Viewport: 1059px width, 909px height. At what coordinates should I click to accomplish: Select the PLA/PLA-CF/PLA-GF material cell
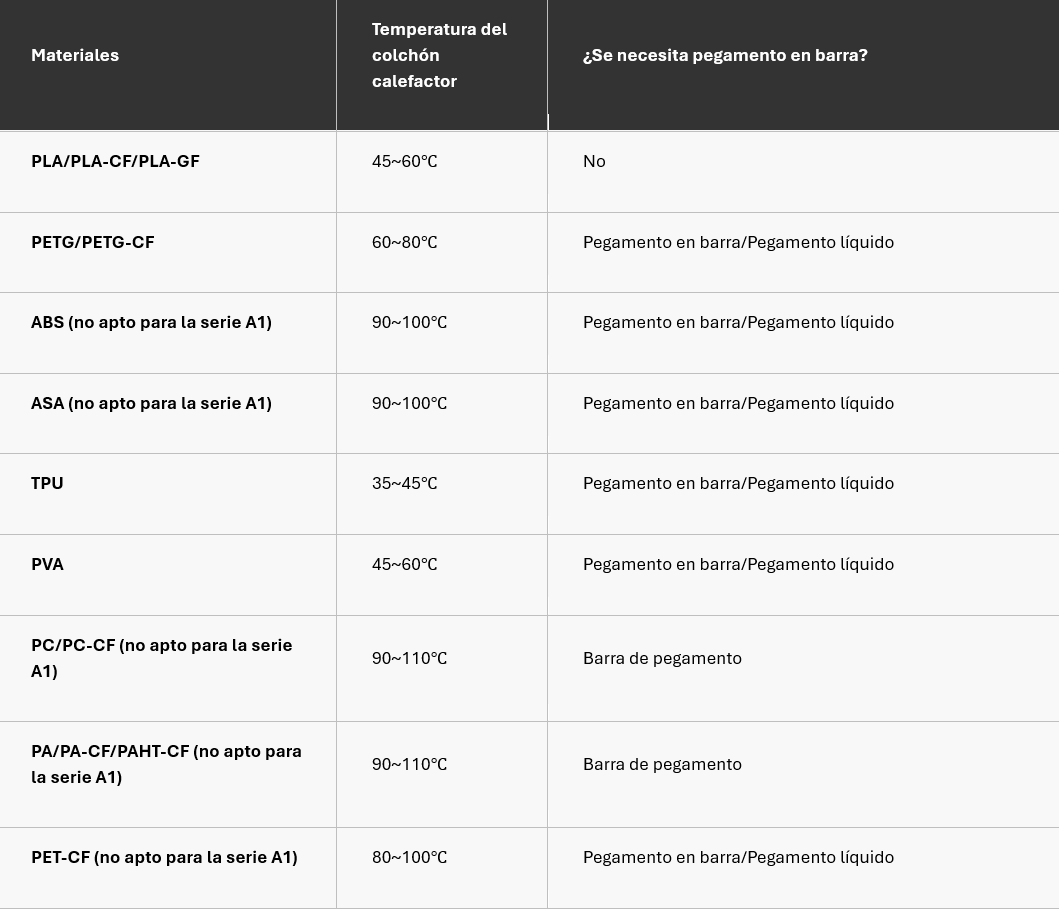coord(115,161)
